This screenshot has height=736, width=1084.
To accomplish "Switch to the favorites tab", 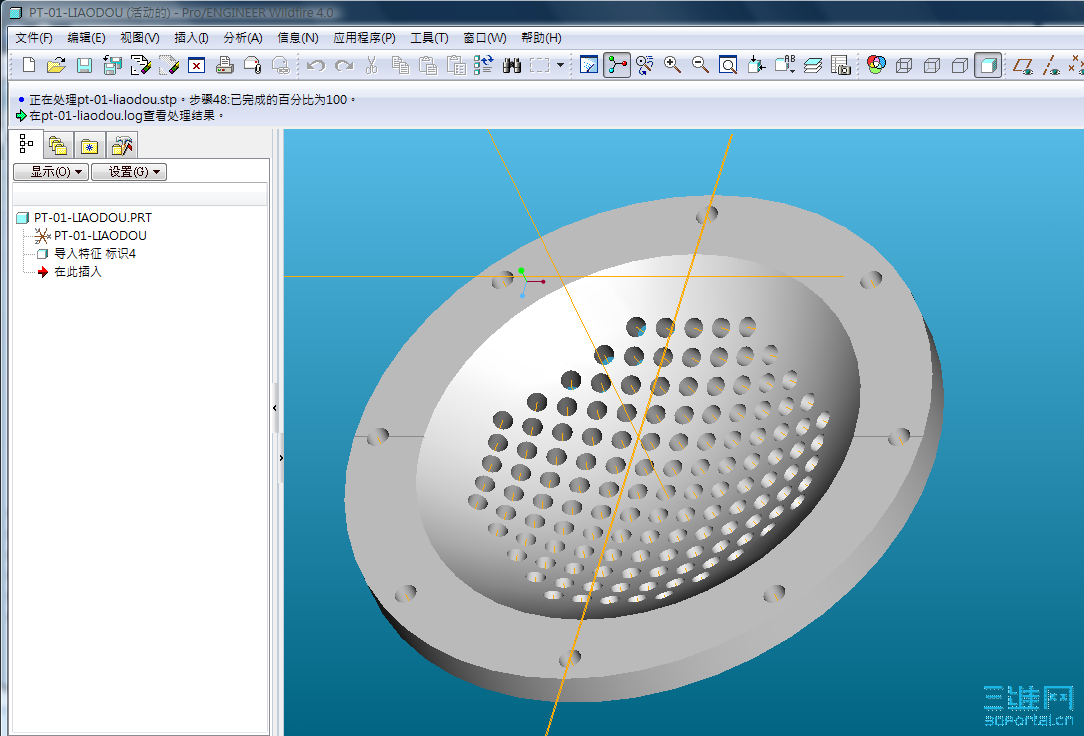I will point(89,146).
